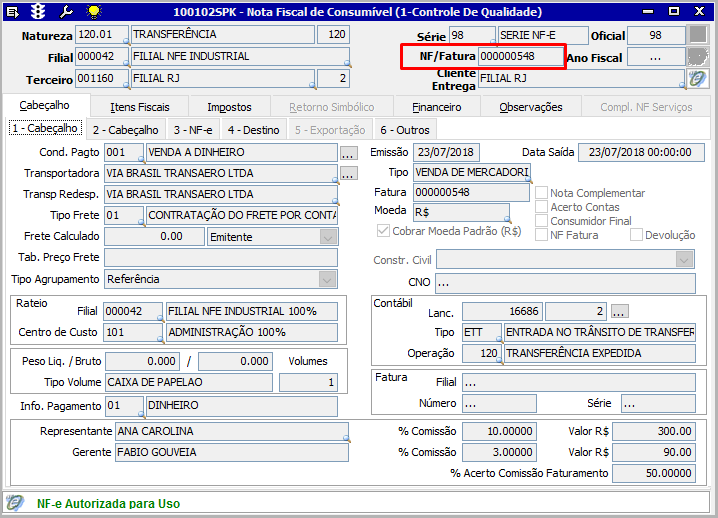718x518 pixels.
Task: Open lookup for Filial code 000042 at top
Action: coord(127,65)
